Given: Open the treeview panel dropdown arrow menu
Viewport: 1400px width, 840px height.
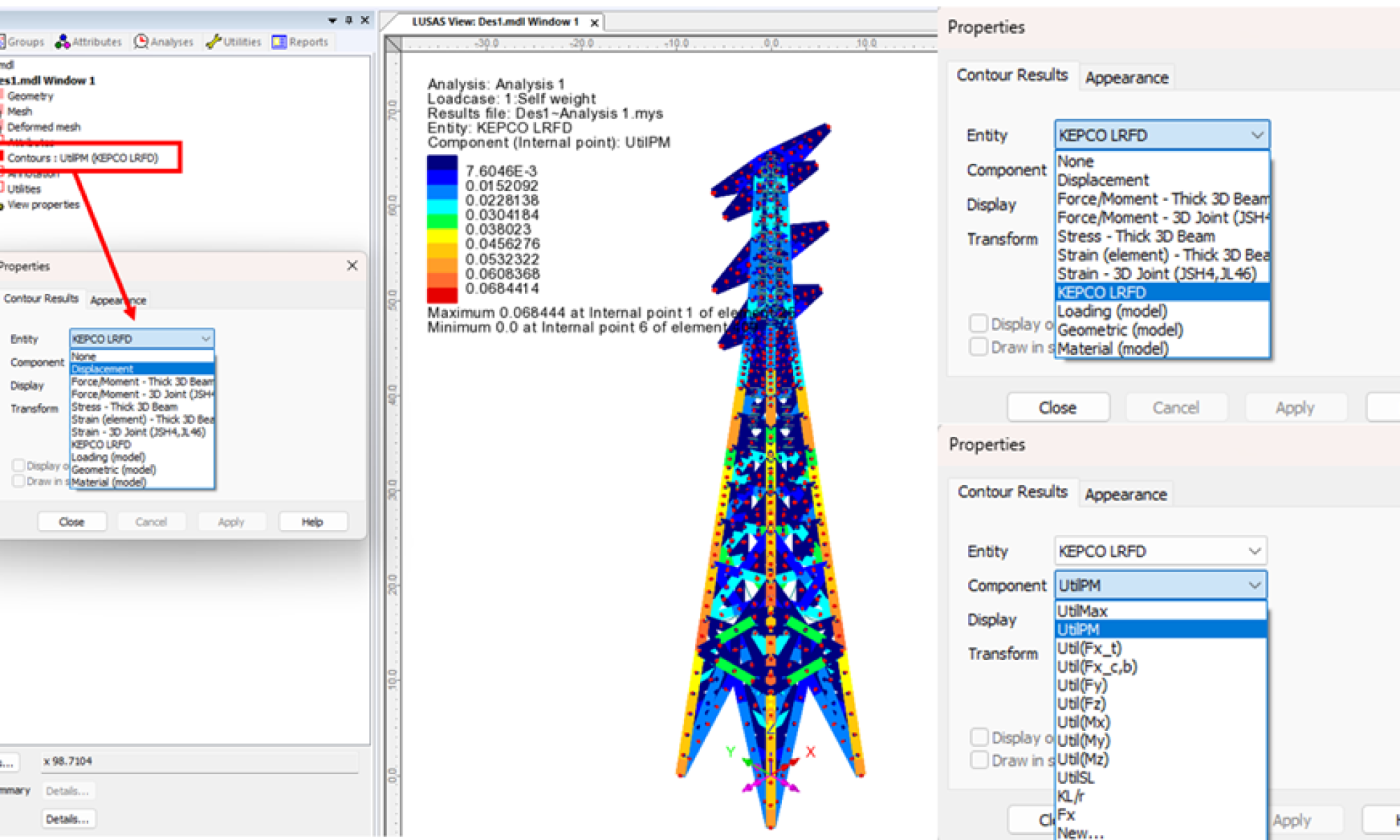Looking at the screenshot, I should (332, 20).
